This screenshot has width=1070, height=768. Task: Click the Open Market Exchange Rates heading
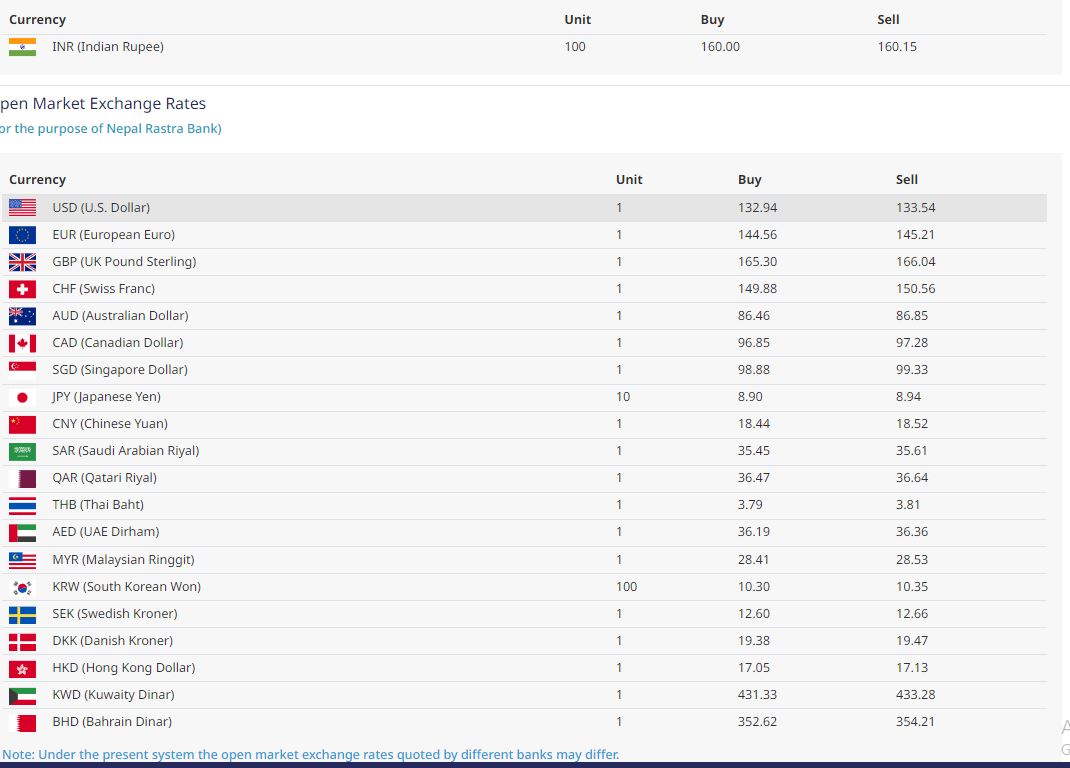click(x=103, y=104)
